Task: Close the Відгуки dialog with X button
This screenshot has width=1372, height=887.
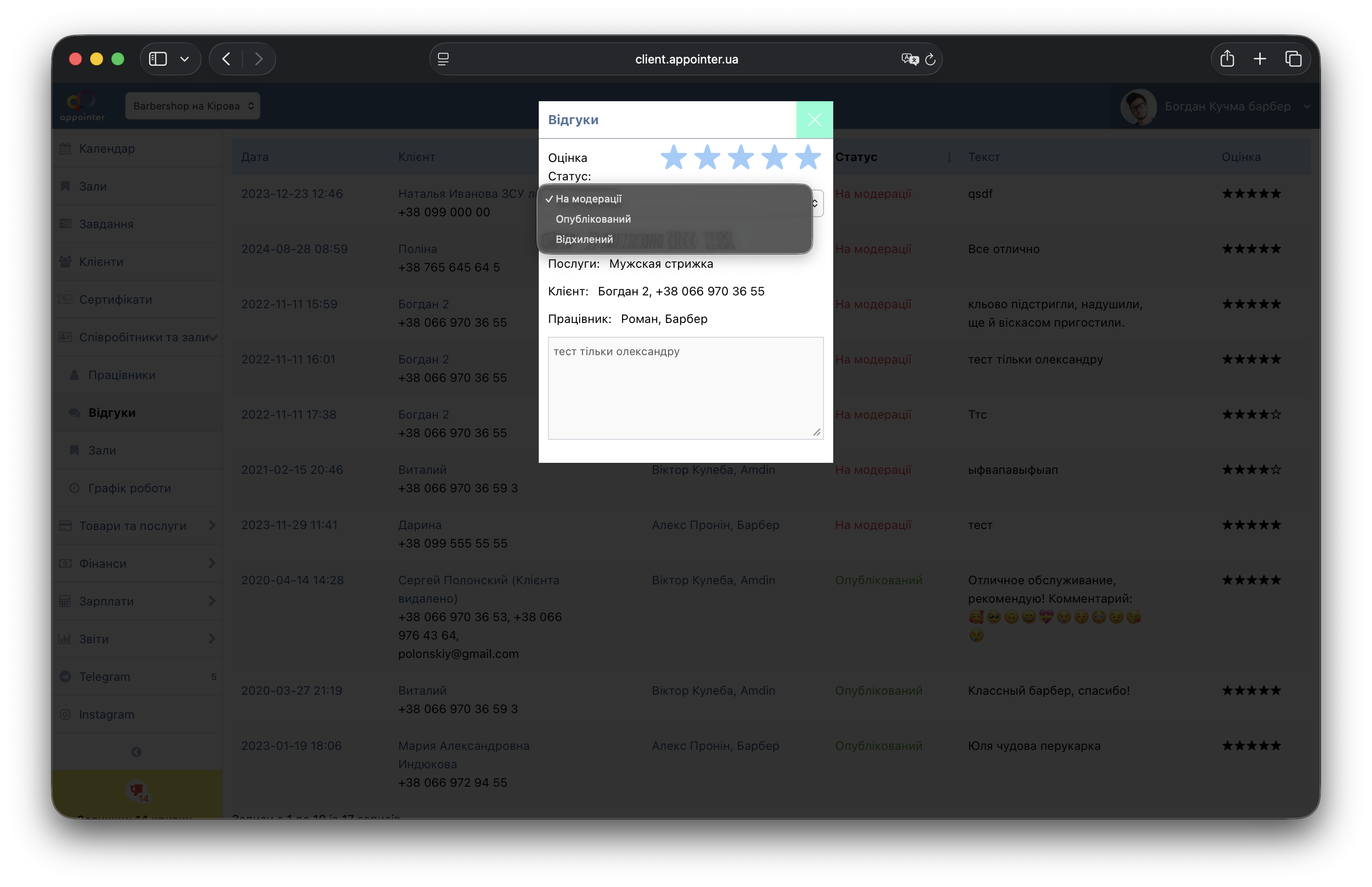Action: pyautogui.click(x=814, y=120)
